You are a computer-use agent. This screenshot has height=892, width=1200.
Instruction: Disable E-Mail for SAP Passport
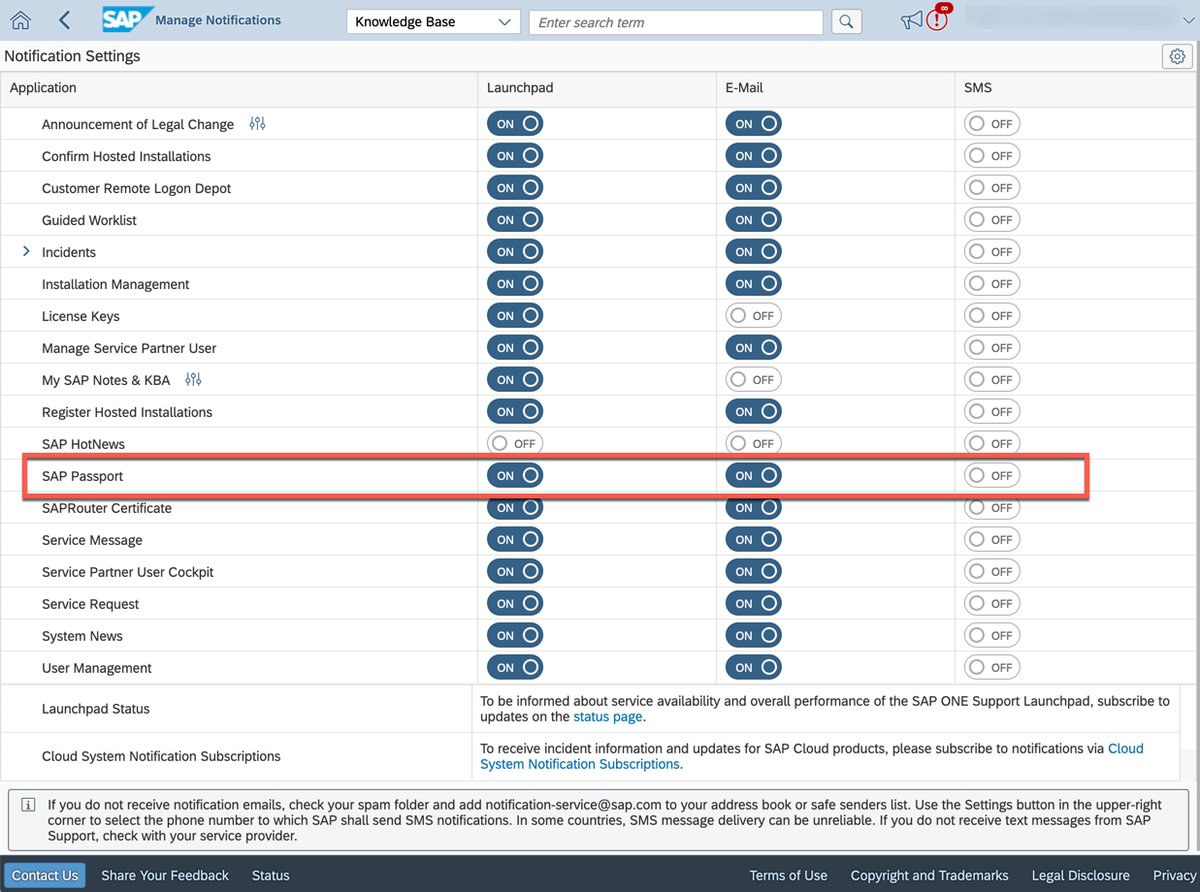tap(753, 476)
